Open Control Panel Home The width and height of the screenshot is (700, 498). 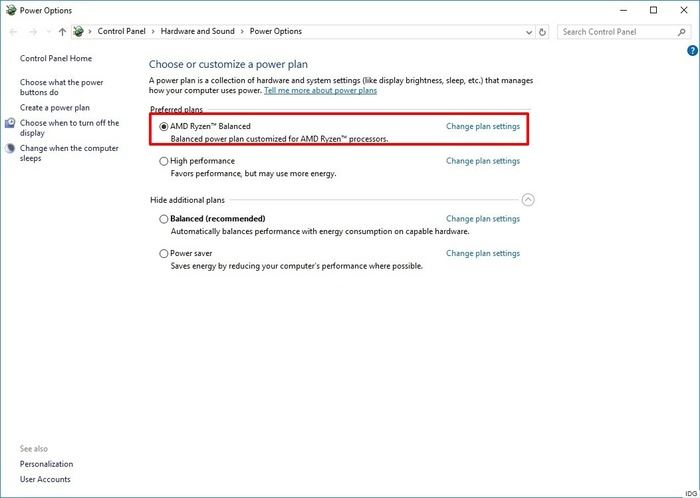click(x=56, y=58)
